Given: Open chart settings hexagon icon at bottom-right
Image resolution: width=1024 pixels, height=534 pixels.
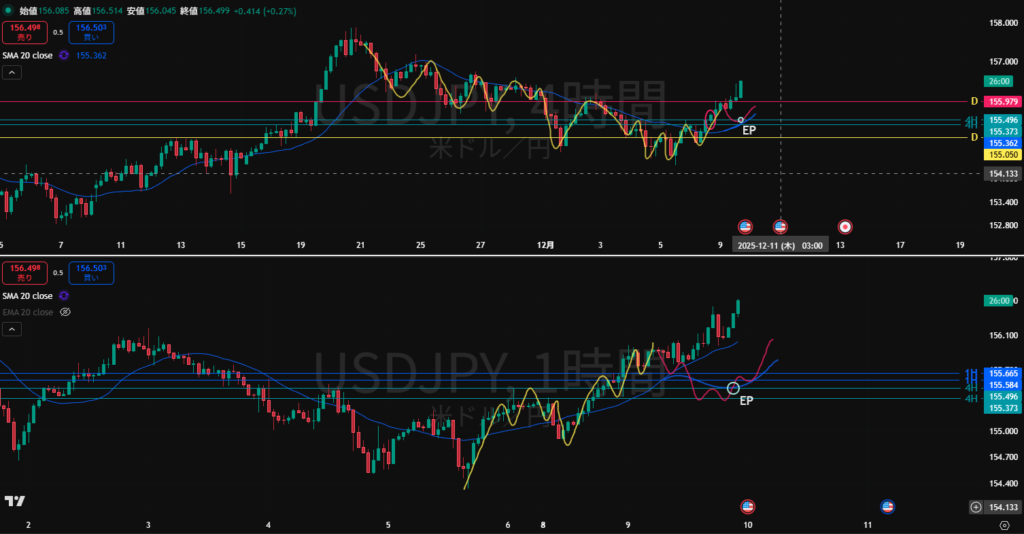Looking at the screenshot, I should tap(1003, 524).
